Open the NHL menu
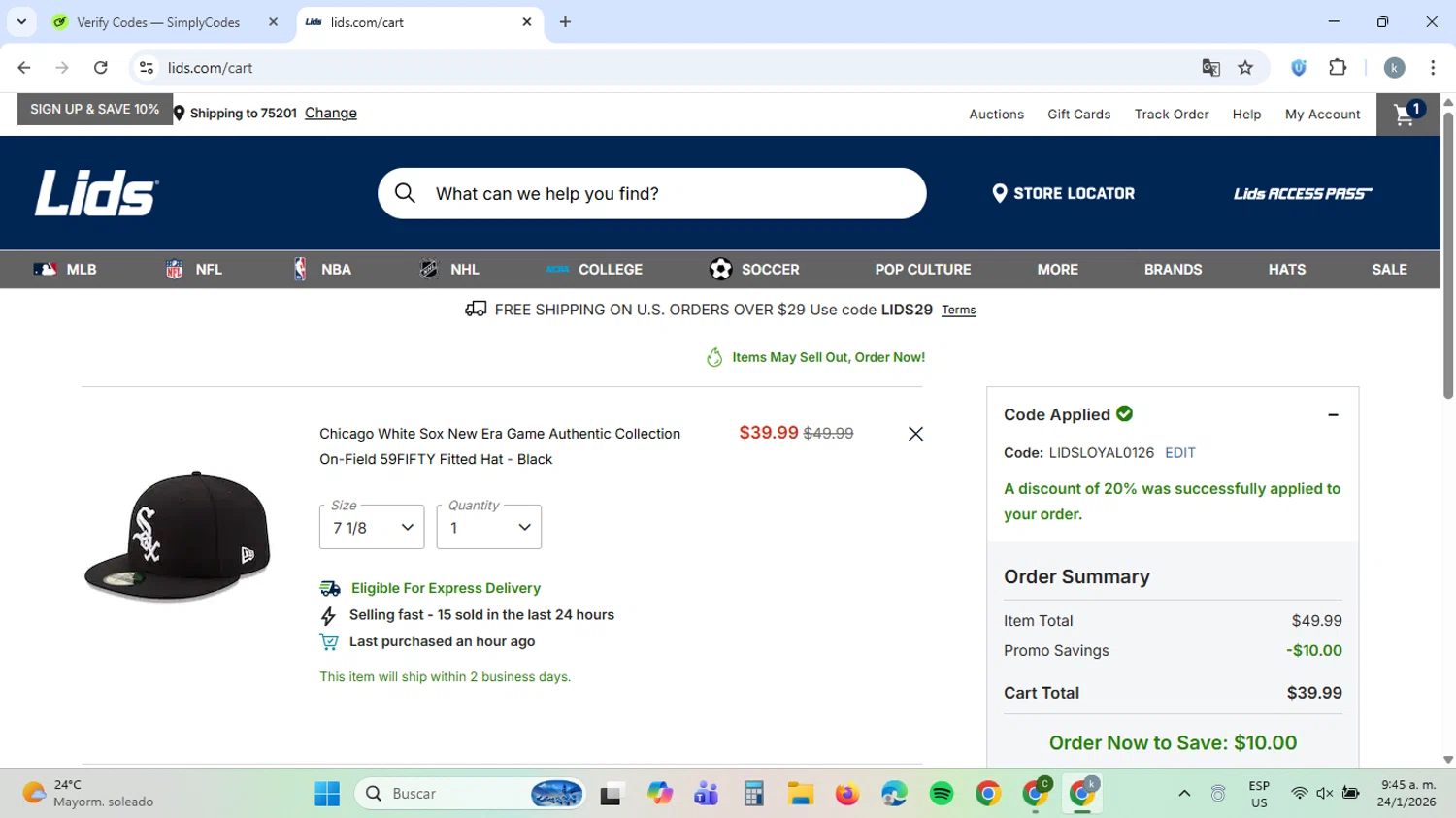Screen dimensions: 1456x818 (449, 270)
